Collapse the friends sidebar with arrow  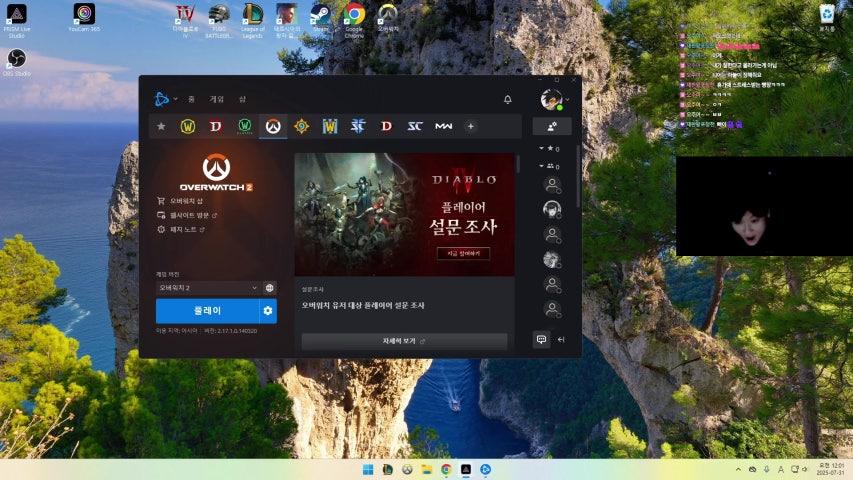tap(561, 340)
